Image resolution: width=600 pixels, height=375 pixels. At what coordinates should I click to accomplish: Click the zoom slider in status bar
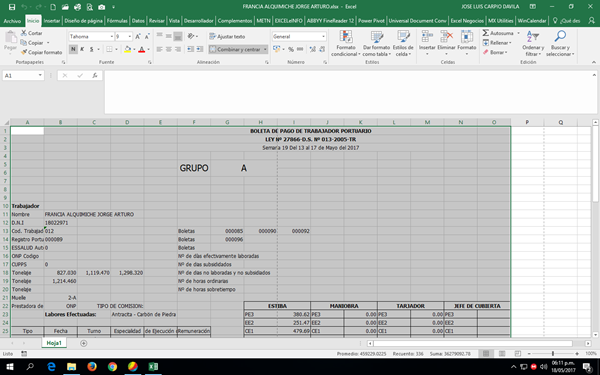click(x=553, y=354)
